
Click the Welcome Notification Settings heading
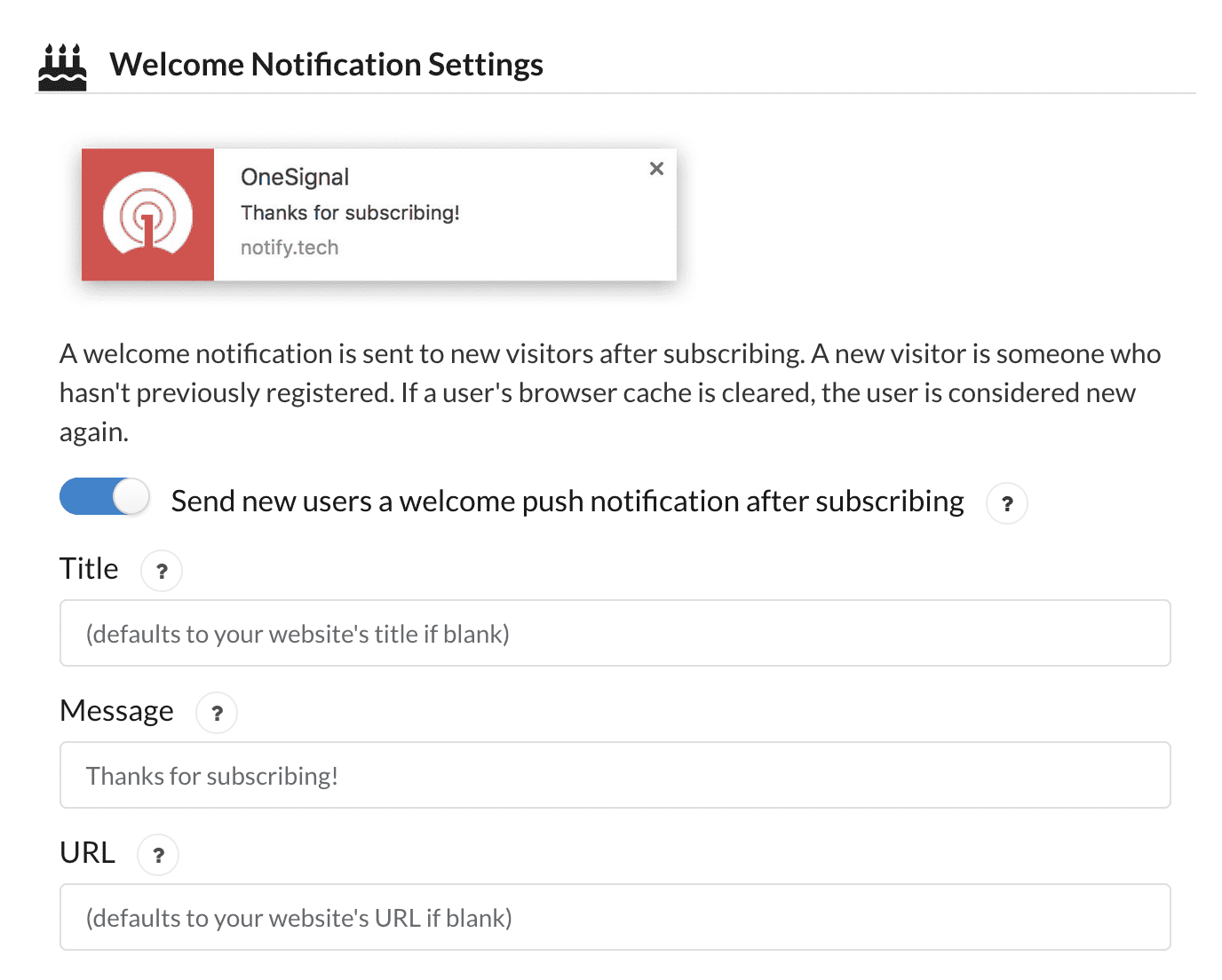pos(326,65)
